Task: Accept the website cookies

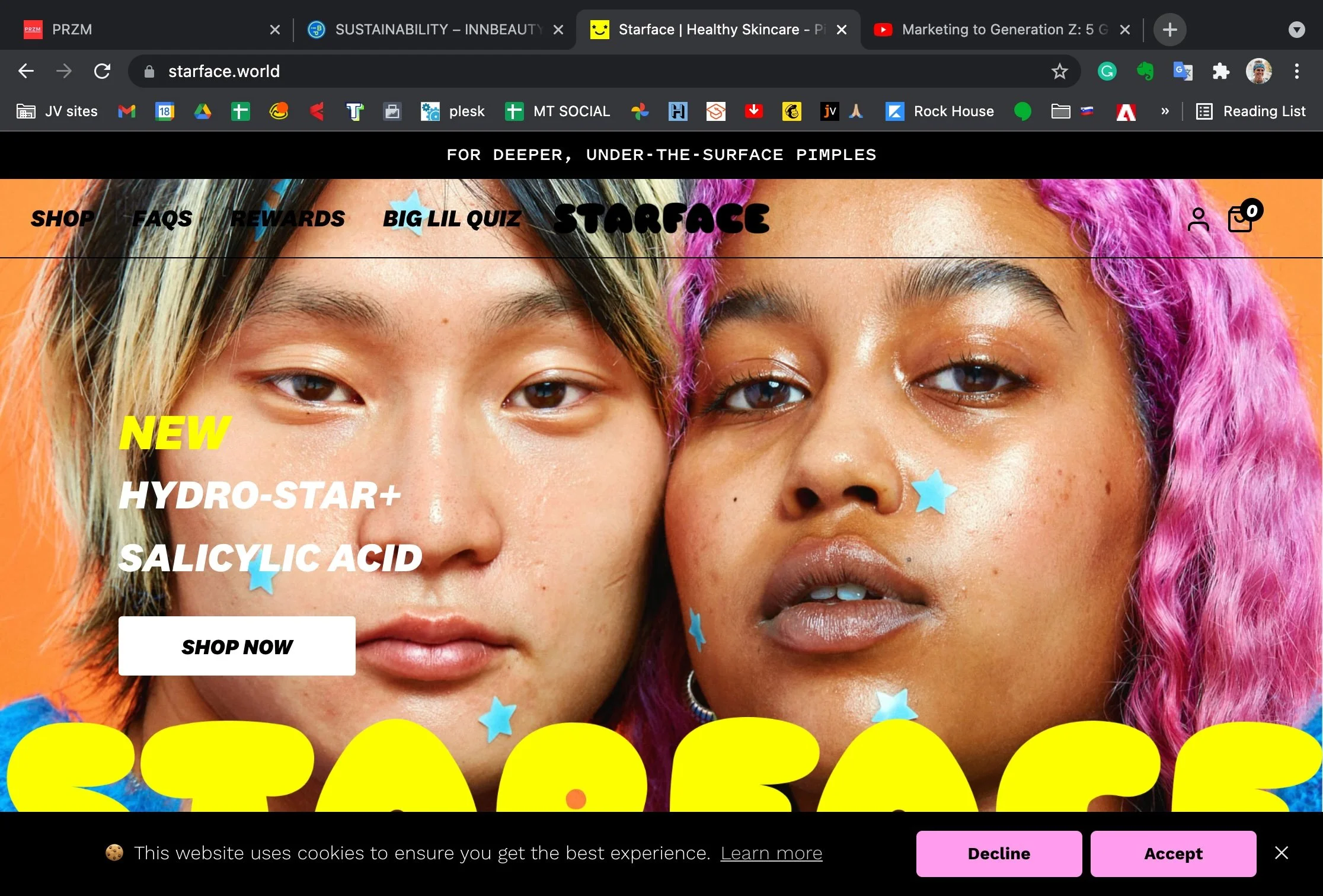Action: [x=1173, y=853]
